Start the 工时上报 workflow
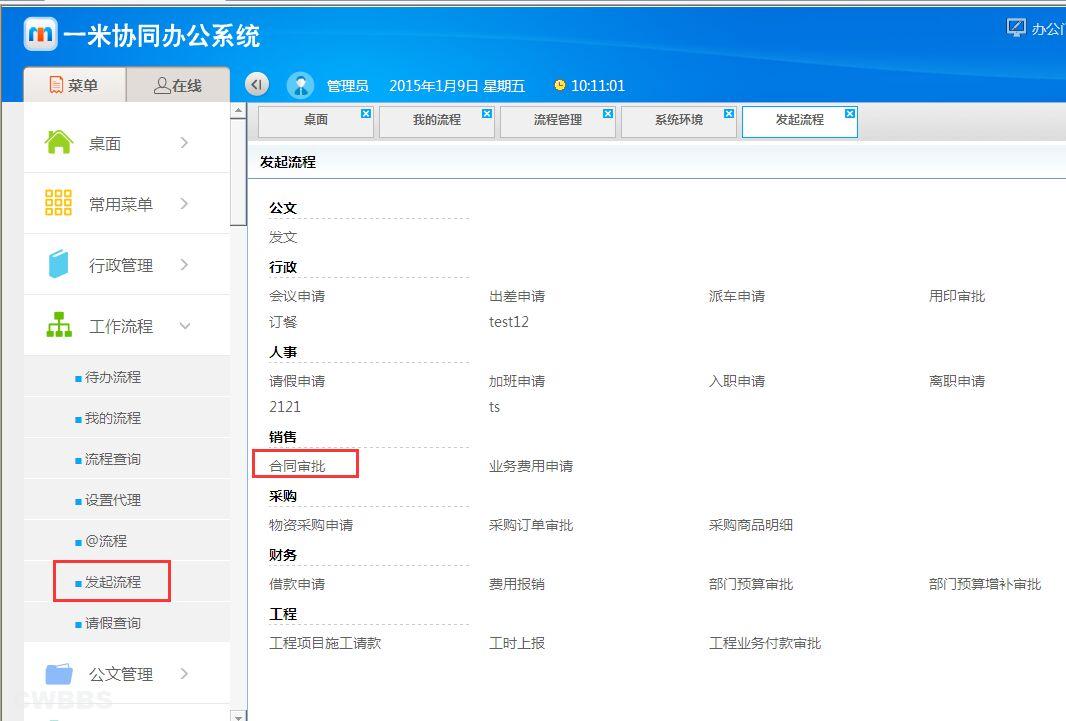 coord(517,644)
